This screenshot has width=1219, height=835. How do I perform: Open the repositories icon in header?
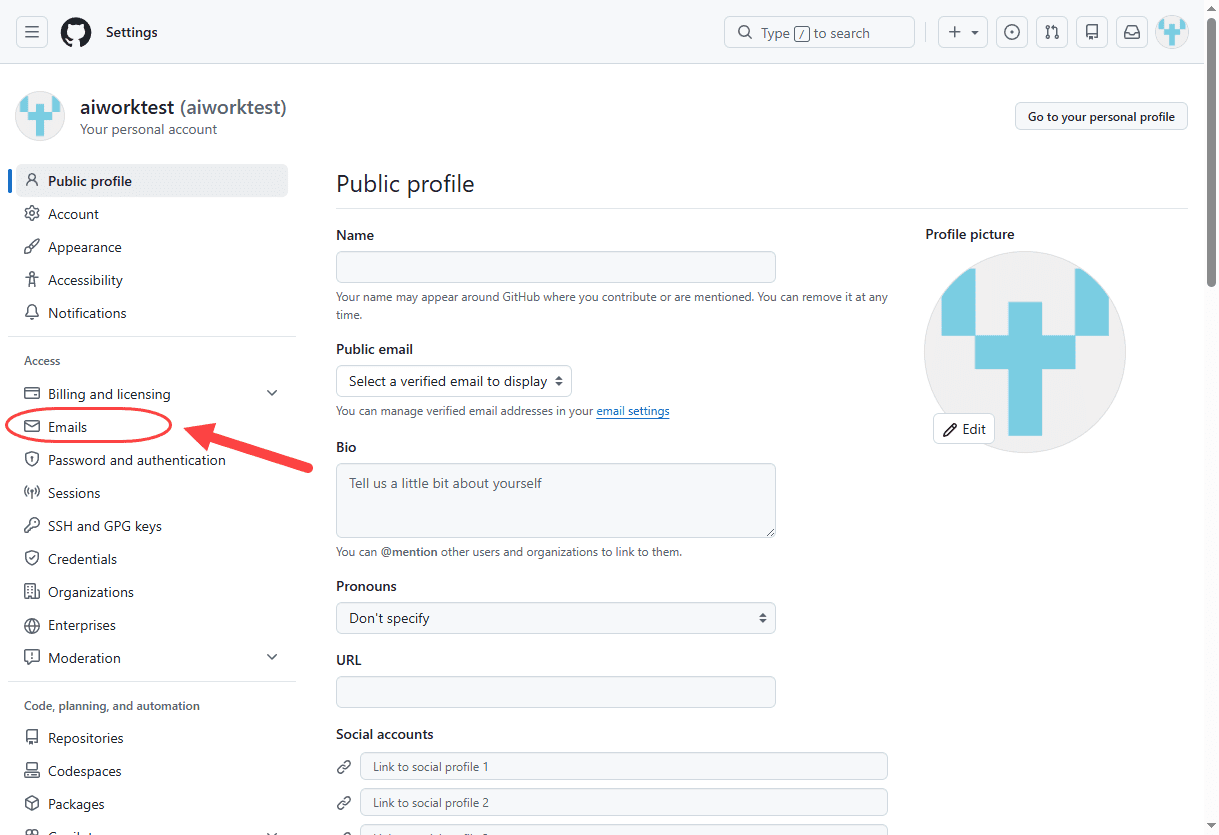point(1092,32)
